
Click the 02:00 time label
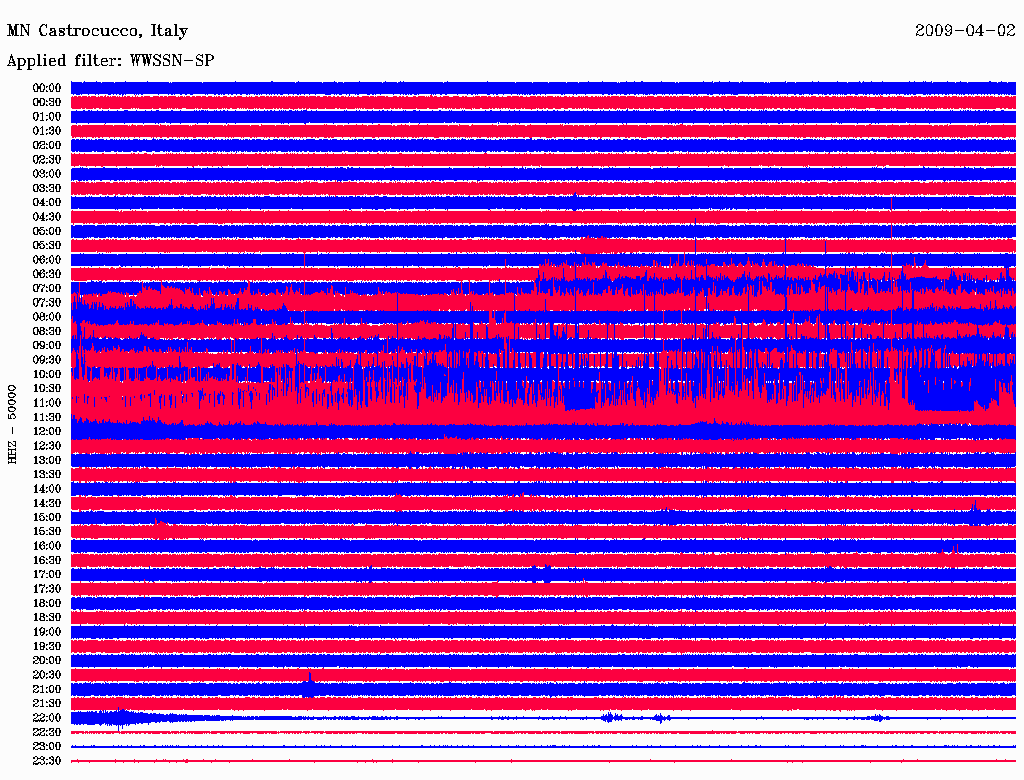pyautogui.click(x=47, y=145)
